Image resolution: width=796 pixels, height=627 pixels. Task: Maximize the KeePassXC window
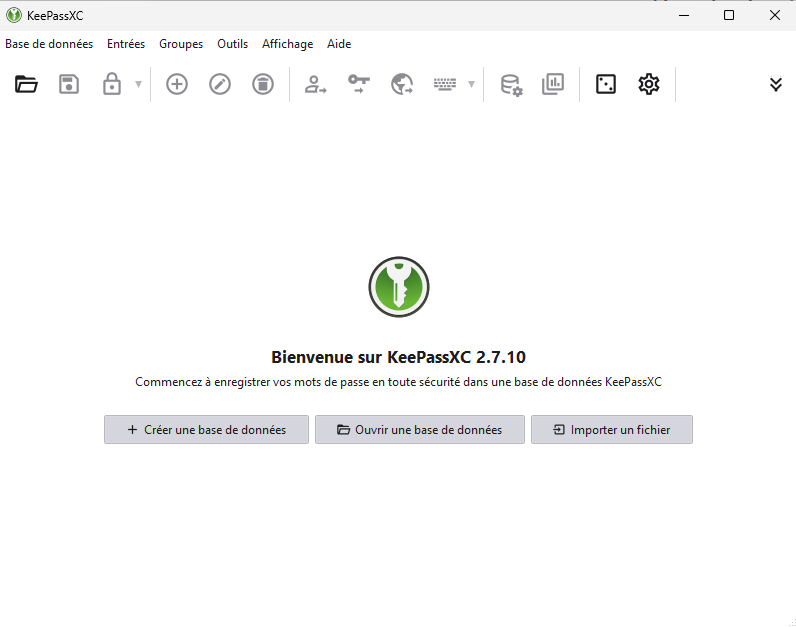click(x=729, y=15)
